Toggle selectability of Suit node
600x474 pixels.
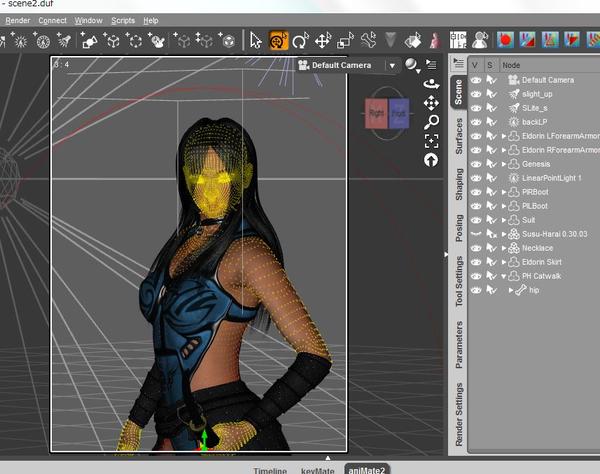click(x=491, y=220)
